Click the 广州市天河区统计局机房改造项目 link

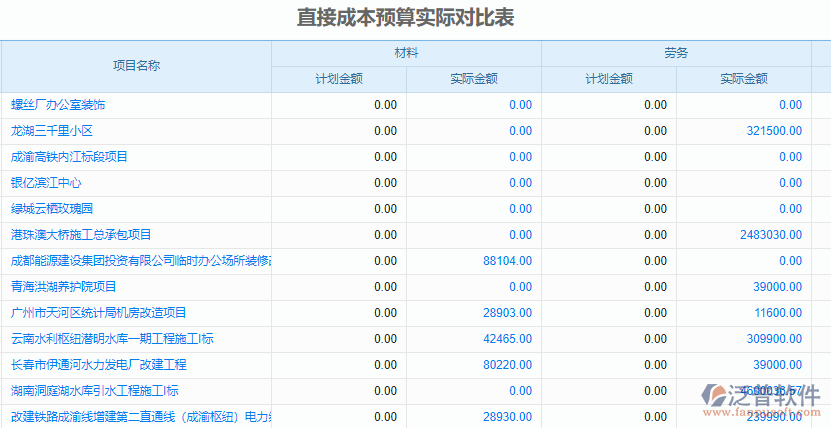[x=98, y=313]
